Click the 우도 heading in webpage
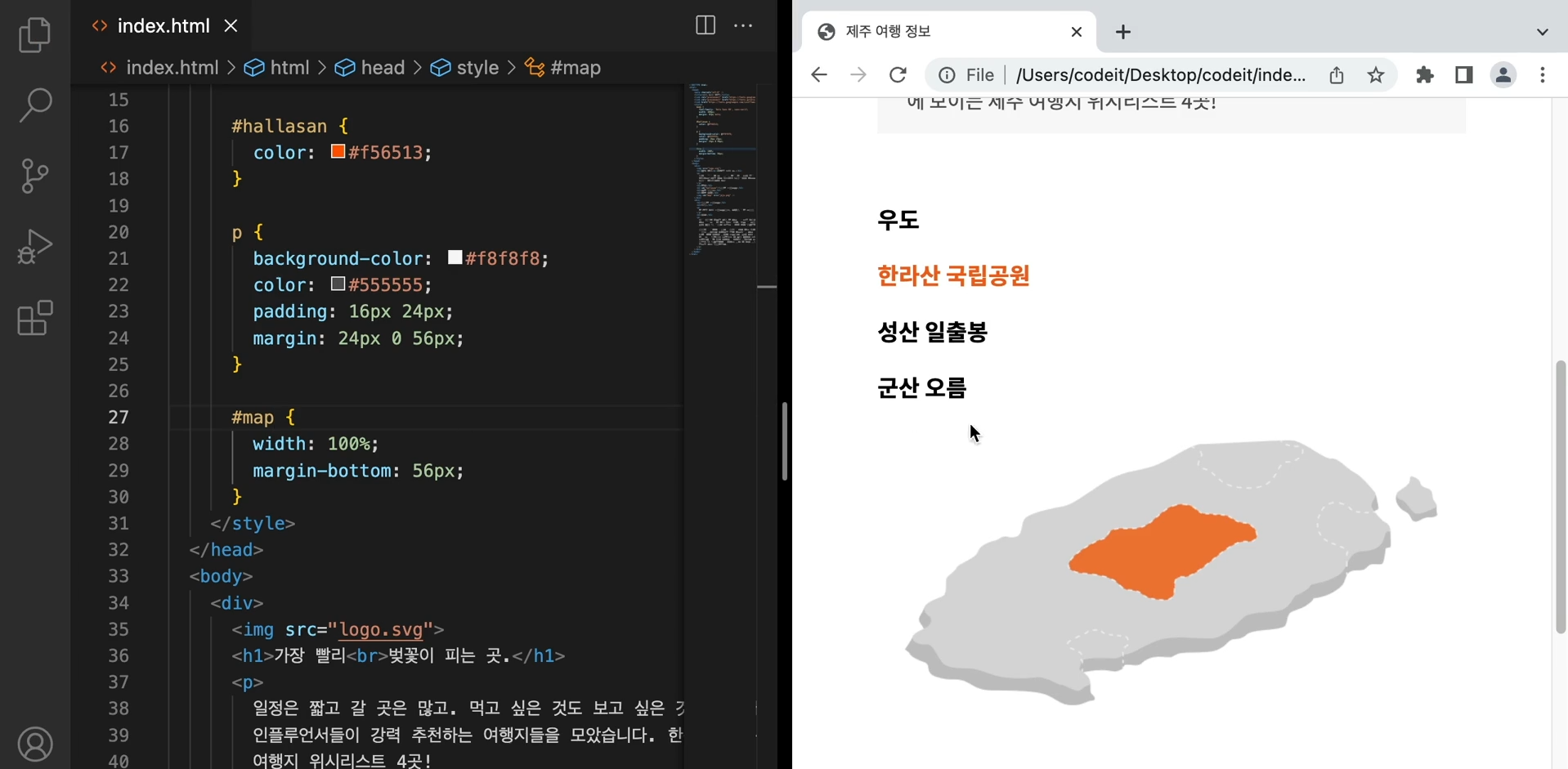Screen dimensions: 1568x769 pyautogui.click(x=898, y=220)
